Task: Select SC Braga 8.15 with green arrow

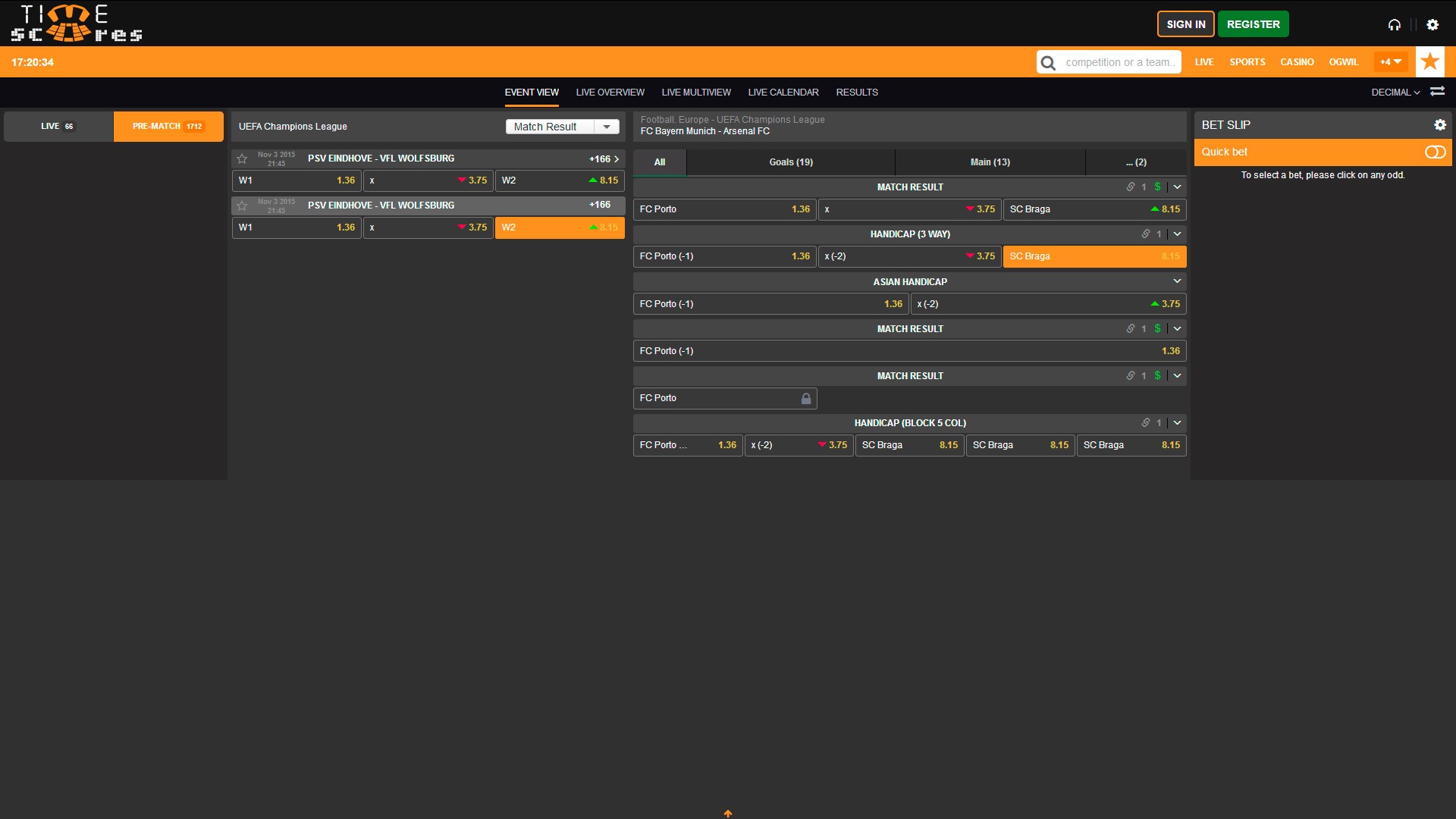Action: (x=1094, y=209)
